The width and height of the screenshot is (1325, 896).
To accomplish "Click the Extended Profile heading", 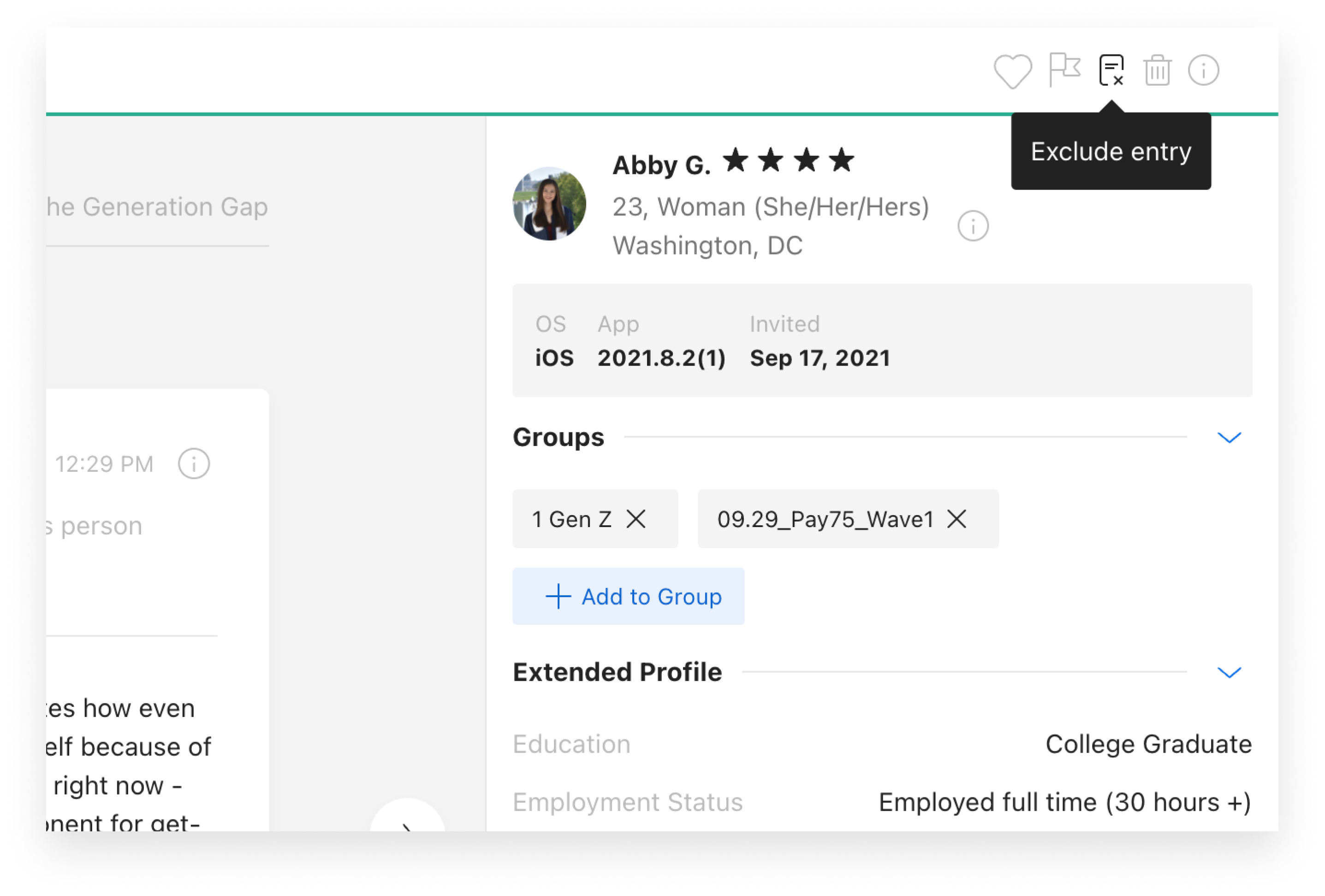I will pyautogui.click(x=618, y=672).
